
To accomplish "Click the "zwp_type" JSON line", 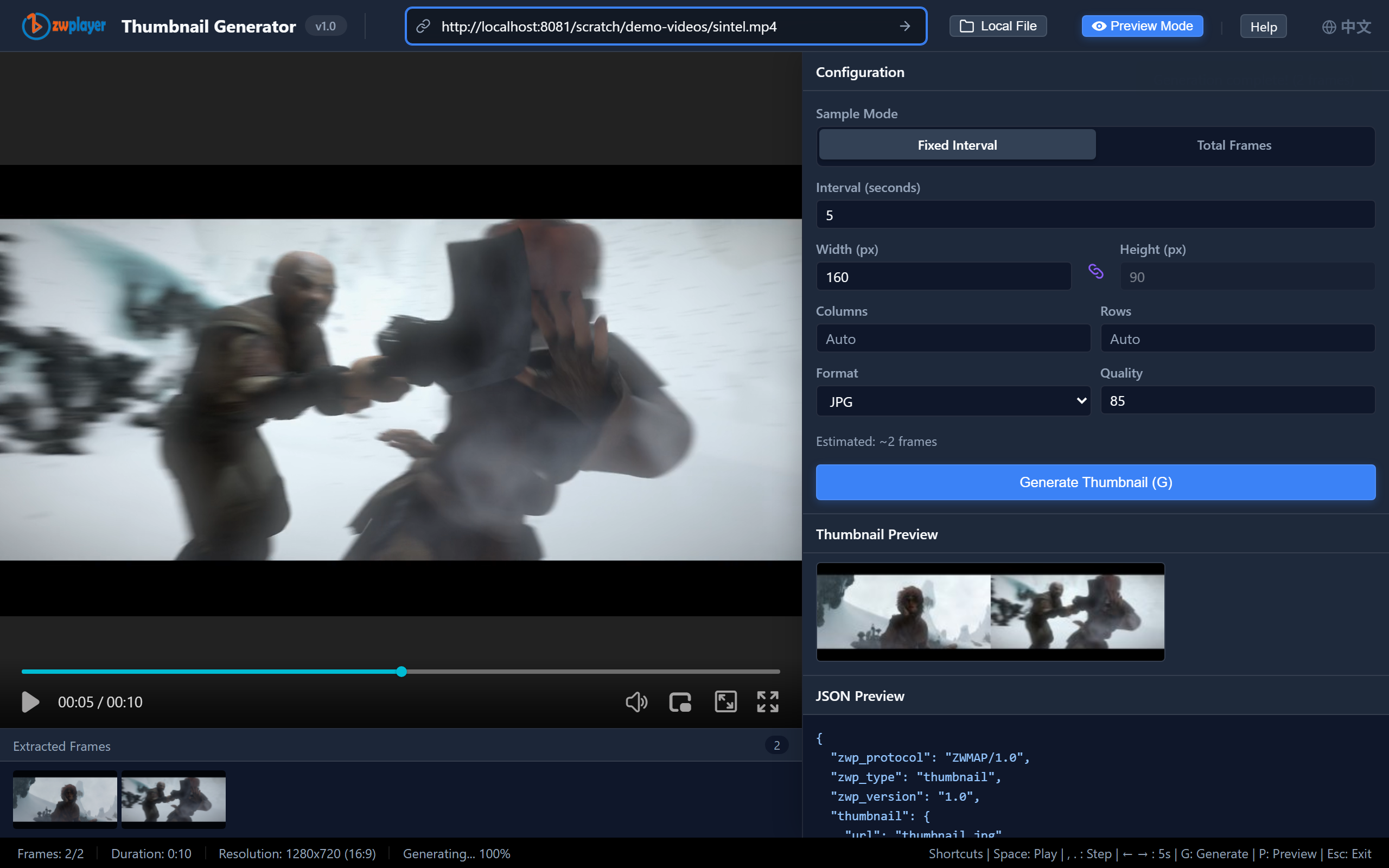I will (x=915, y=777).
